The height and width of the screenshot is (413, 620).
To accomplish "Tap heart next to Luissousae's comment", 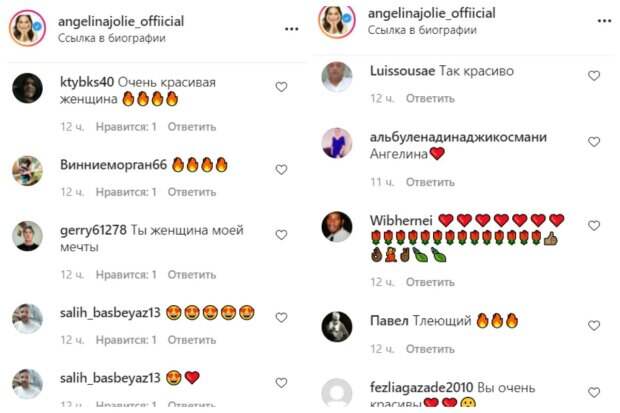I will coord(594,75).
